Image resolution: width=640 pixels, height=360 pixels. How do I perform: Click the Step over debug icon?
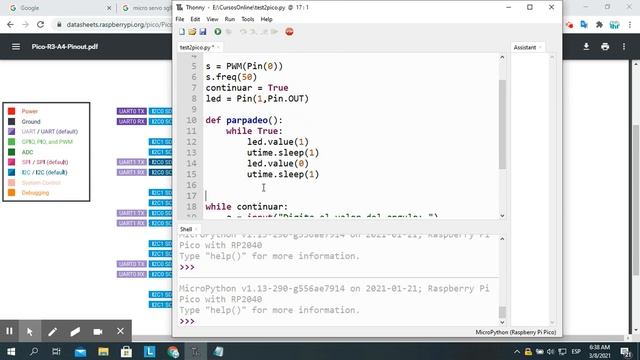pyautogui.click(x=243, y=31)
